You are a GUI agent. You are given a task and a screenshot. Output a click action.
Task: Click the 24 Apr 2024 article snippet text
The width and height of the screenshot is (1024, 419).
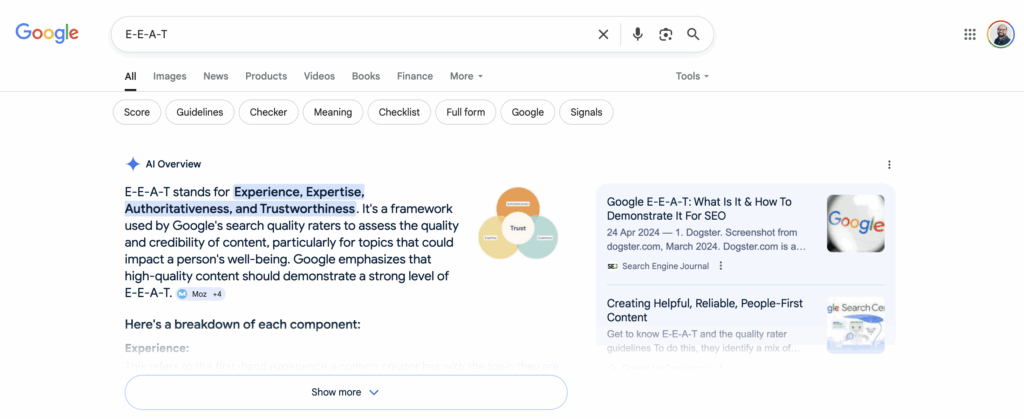(x=707, y=240)
